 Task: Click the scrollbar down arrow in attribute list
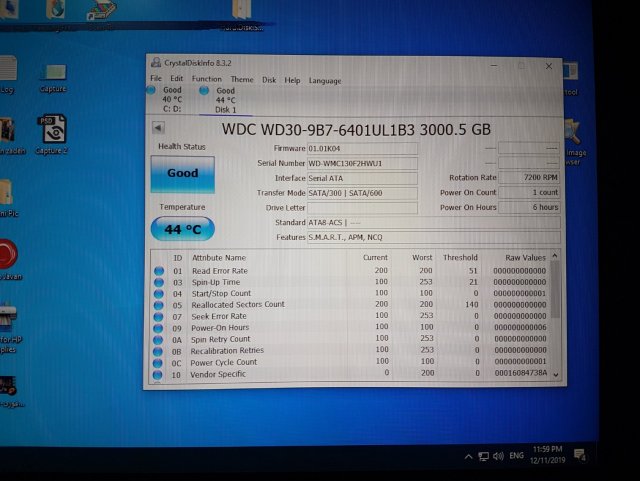coord(555,377)
